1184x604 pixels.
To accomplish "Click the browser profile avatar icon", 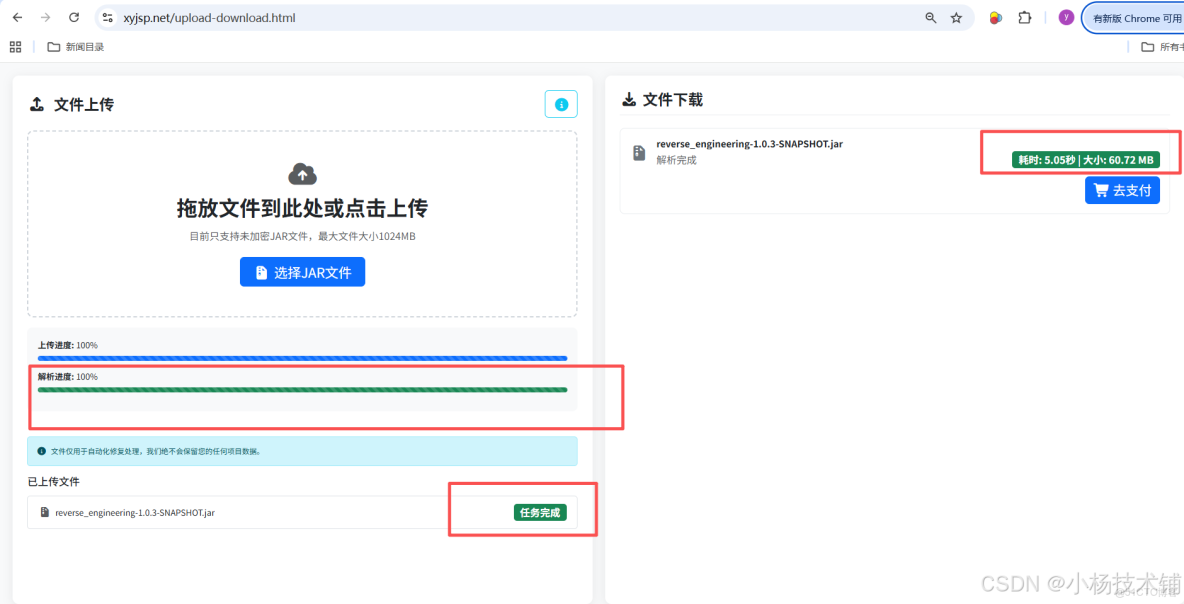I will click(x=1065, y=17).
